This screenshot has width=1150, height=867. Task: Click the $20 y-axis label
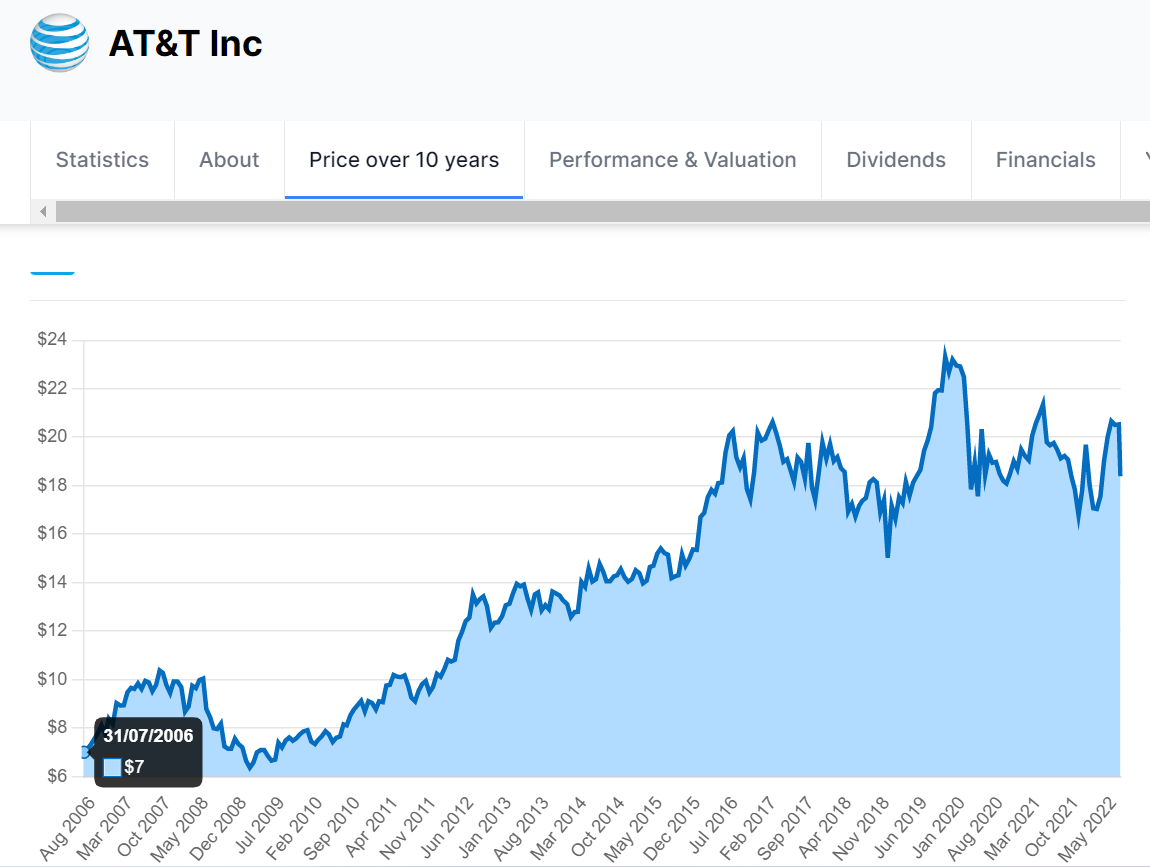(x=52, y=436)
